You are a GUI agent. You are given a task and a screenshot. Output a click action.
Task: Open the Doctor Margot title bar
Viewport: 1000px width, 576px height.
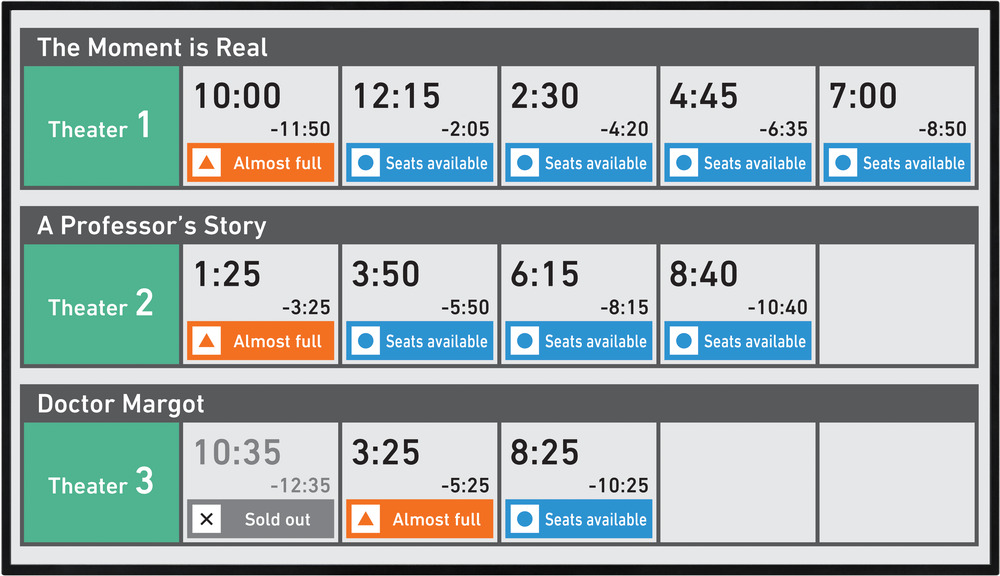(499, 403)
